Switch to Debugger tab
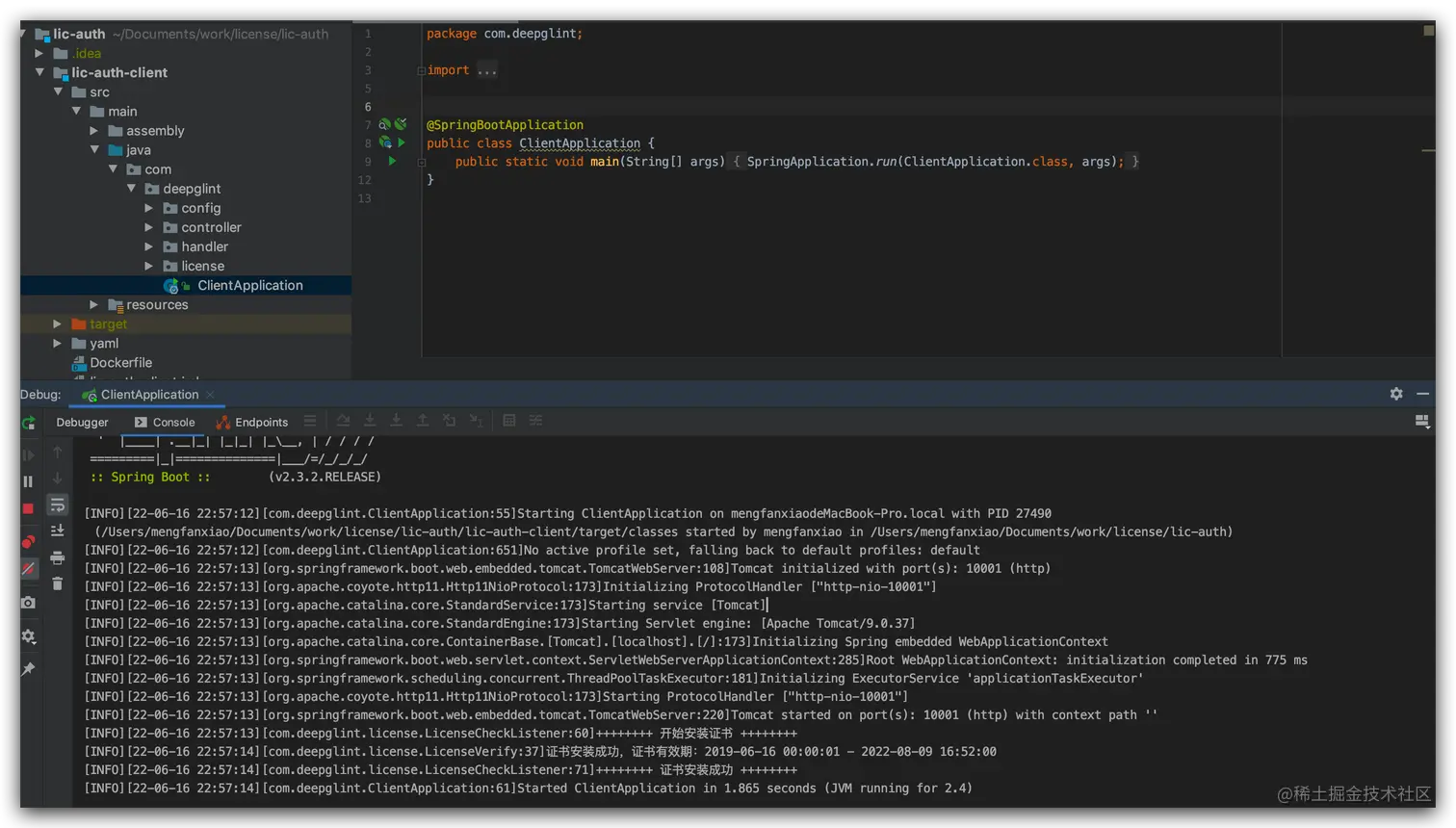1456x828 pixels. [x=82, y=422]
